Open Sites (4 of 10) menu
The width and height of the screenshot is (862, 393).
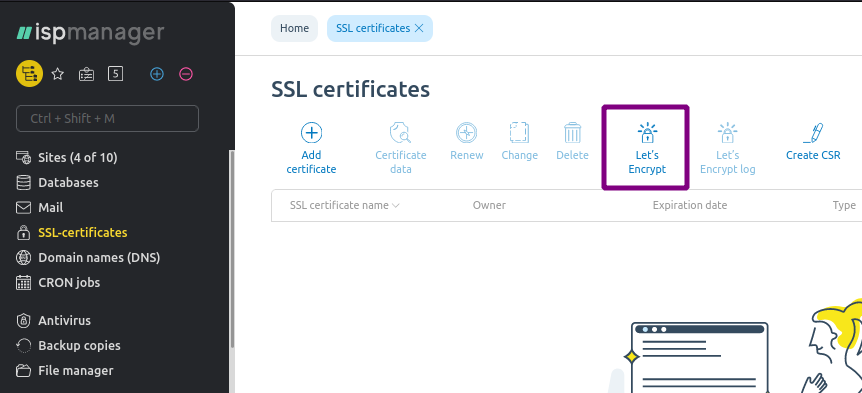tap(78, 158)
